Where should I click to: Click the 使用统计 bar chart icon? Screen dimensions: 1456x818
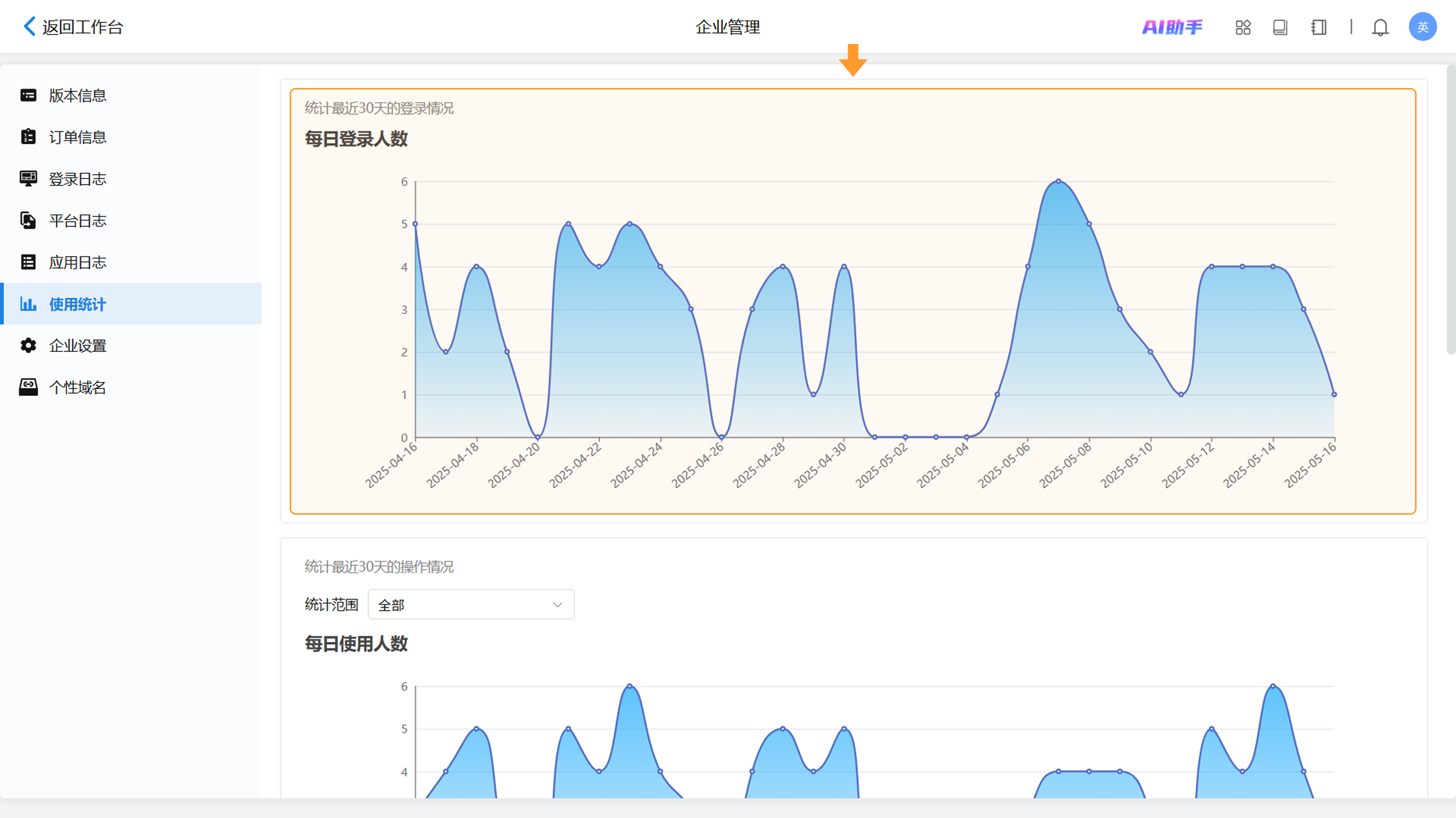(x=28, y=304)
